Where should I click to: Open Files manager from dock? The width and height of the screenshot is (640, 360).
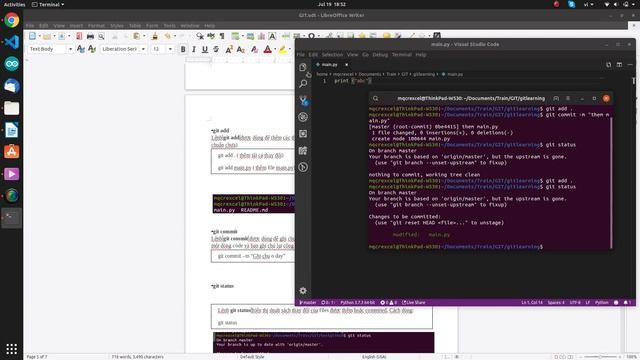(11, 108)
